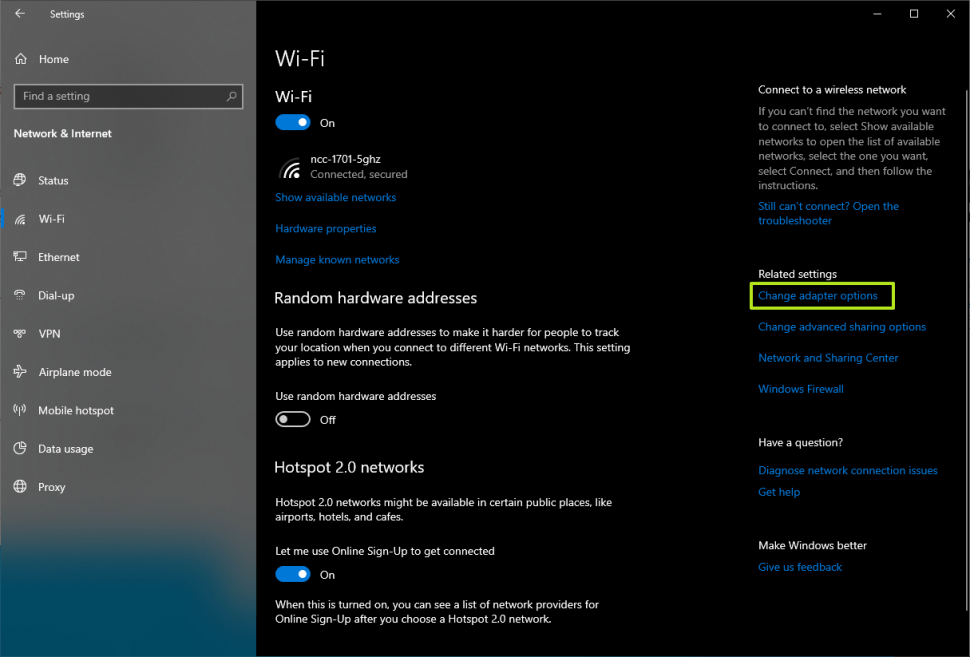Open the Data usage section
970x657 pixels.
65,449
